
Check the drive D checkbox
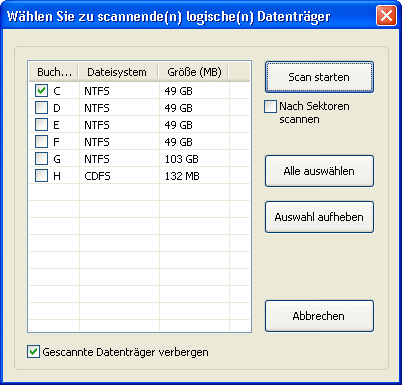click(x=41, y=108)
